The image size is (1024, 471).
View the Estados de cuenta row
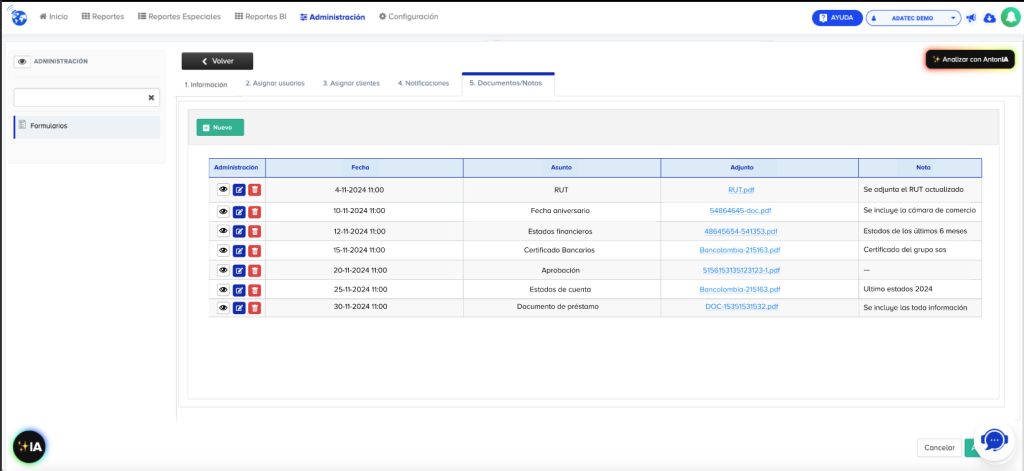coord(223,289)
